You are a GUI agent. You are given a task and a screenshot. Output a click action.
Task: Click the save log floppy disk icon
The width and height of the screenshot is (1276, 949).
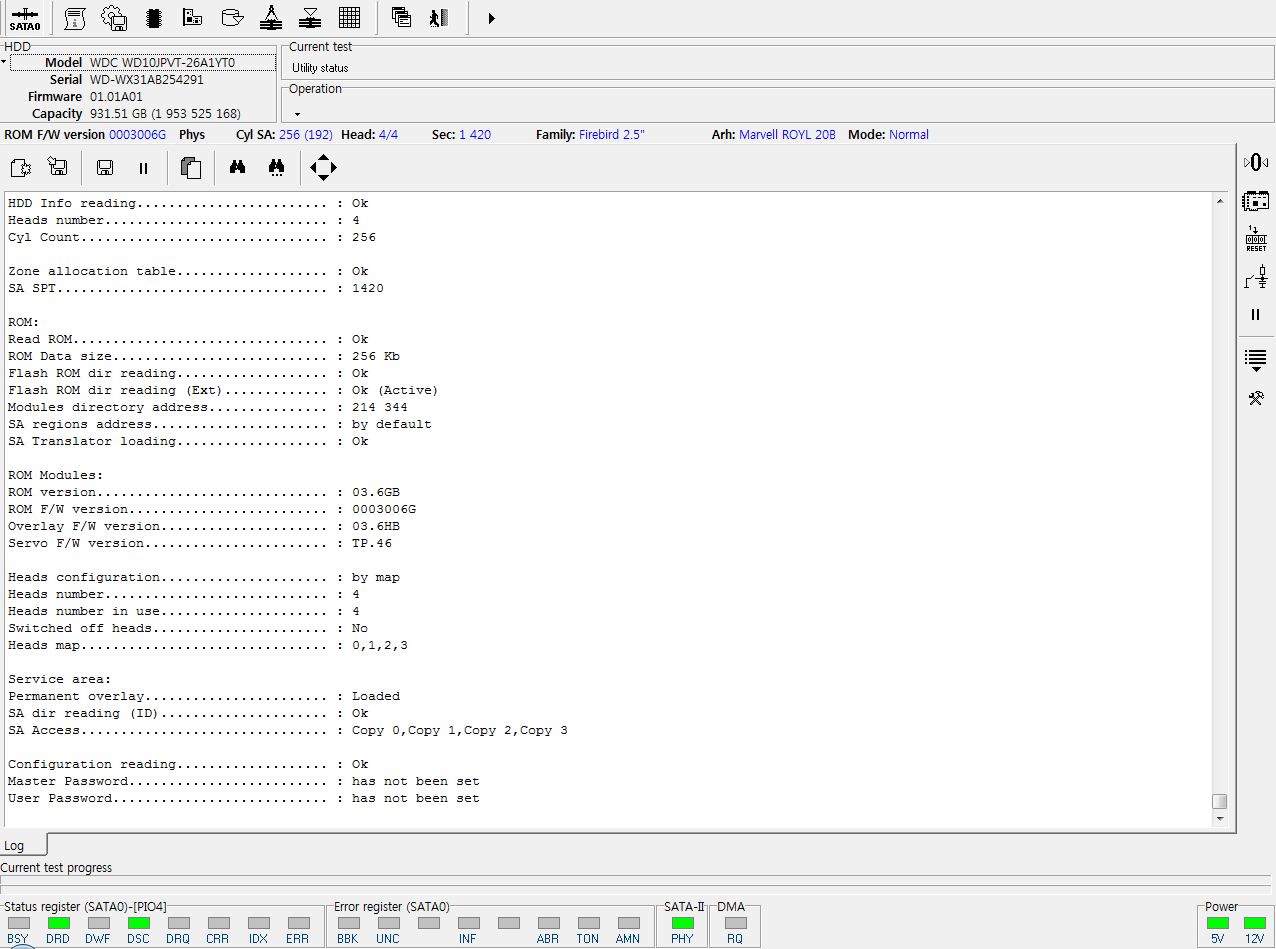click(104, 168)
